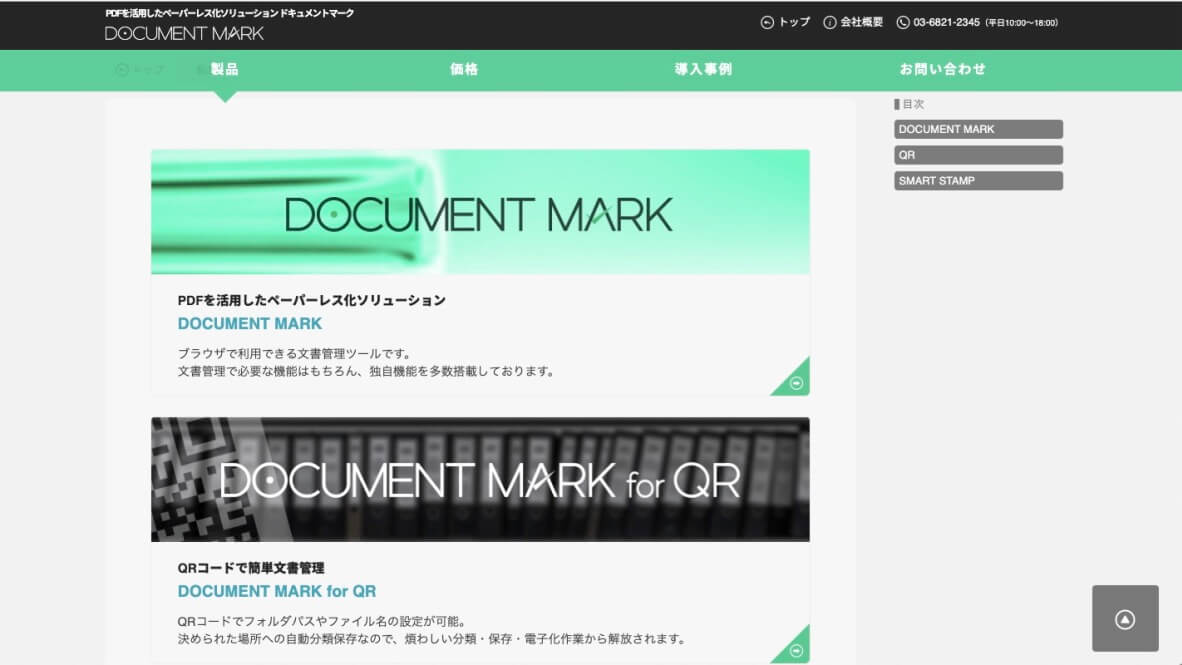Click the DOCUMENT MARK for QR banner image
Image resolution: width=1182 pixels, height=665 pixels.
[480, 479]
